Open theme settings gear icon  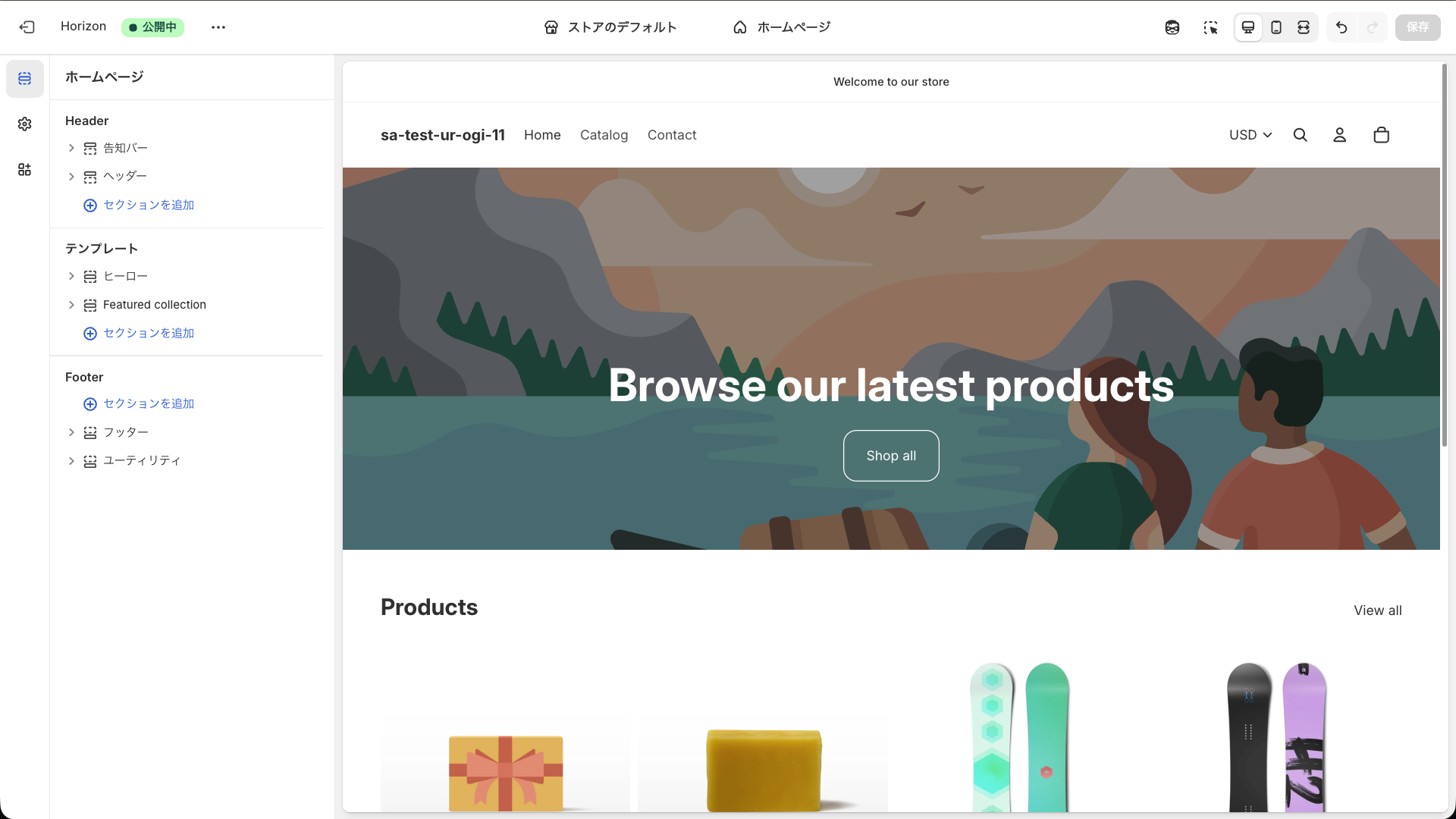(25, 124)
